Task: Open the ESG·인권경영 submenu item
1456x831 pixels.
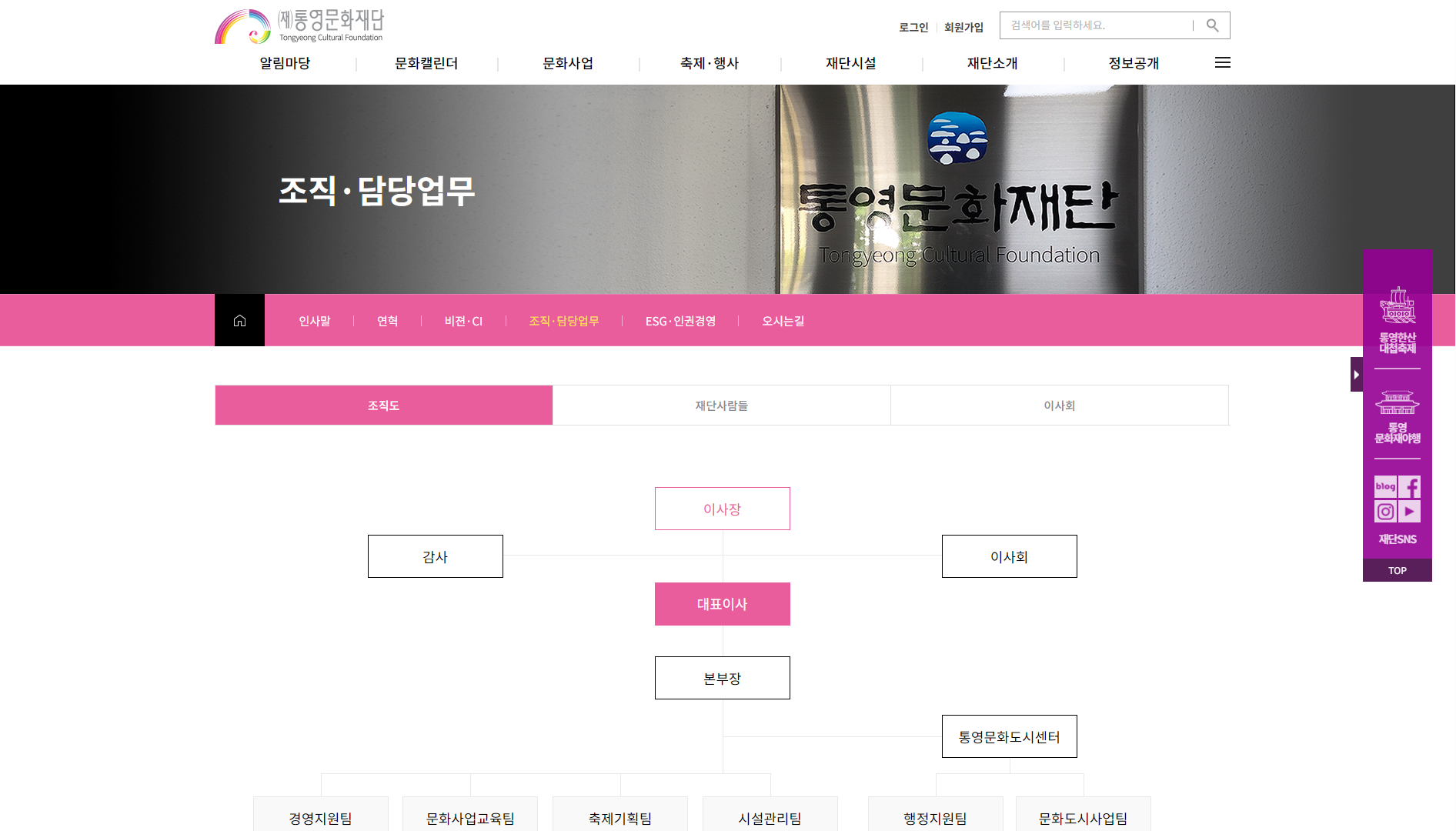Action: point(680,321)
